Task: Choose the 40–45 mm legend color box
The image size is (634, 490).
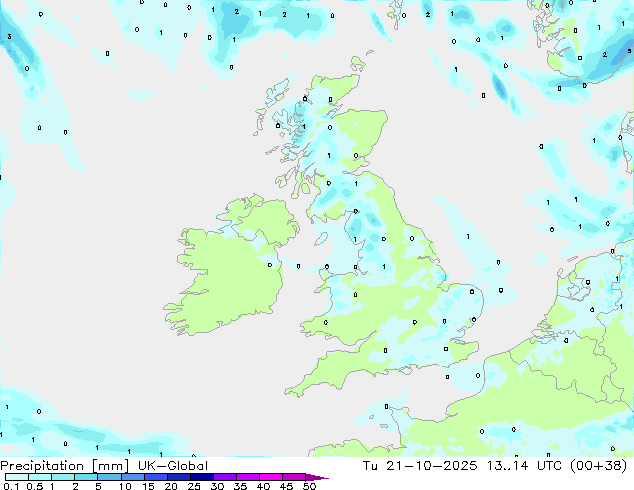Action: click(x=271, y=477)
